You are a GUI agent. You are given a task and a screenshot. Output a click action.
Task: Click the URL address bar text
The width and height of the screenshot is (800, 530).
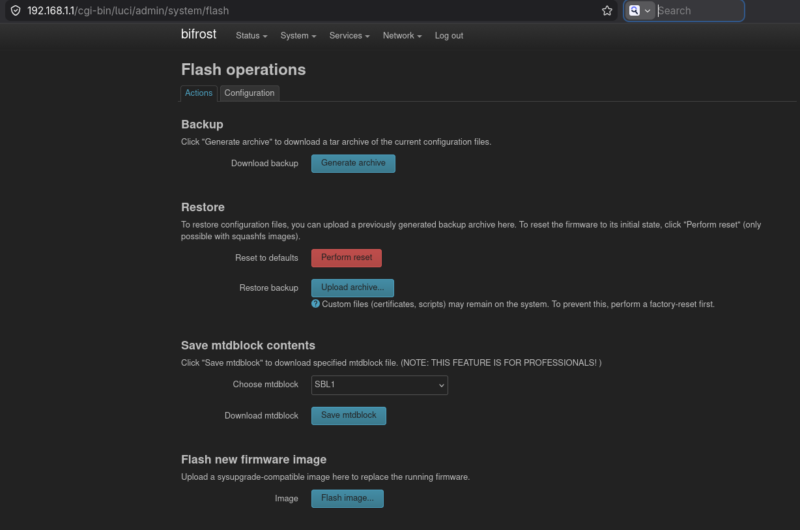pyautogui.click(x=128, y=11)
